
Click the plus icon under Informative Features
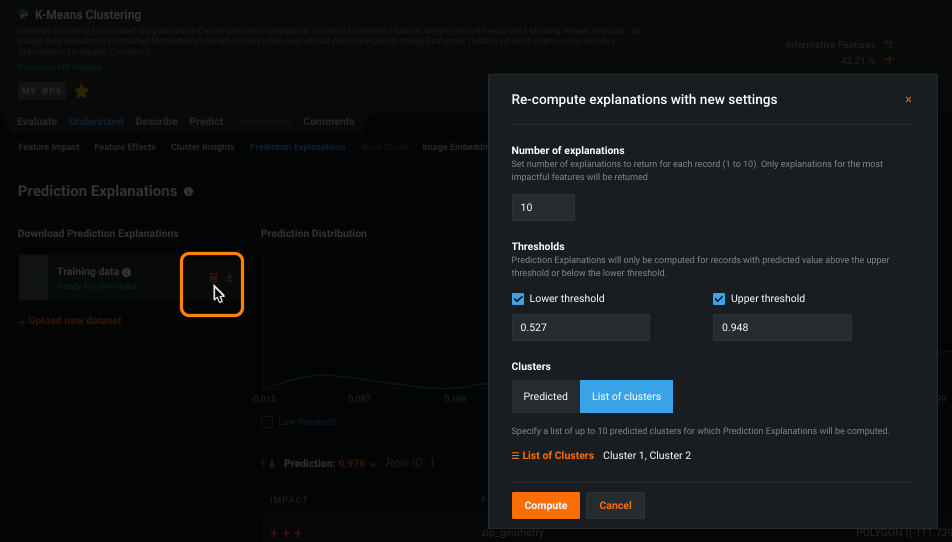(x=889, y=59)
